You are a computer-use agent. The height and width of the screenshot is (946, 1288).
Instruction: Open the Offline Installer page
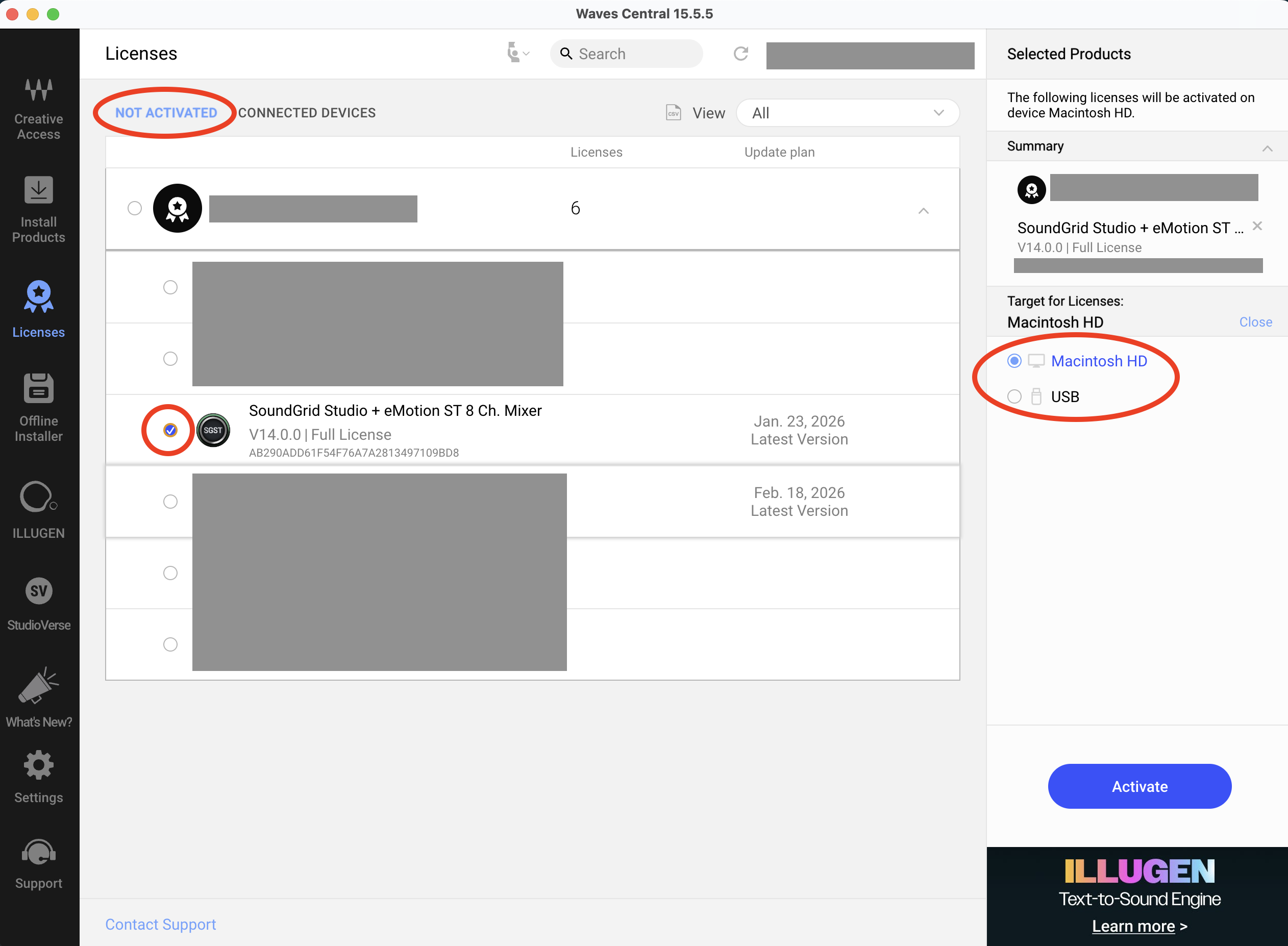tap(38, 408)
